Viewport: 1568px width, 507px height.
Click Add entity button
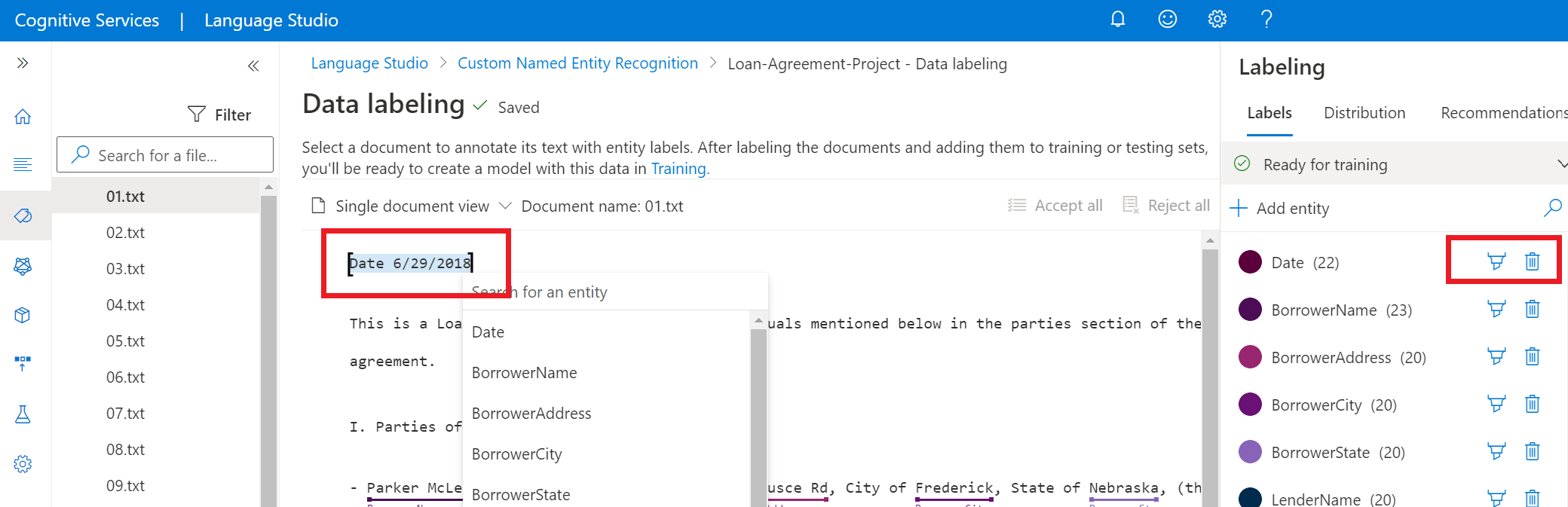click(1280, 209)
